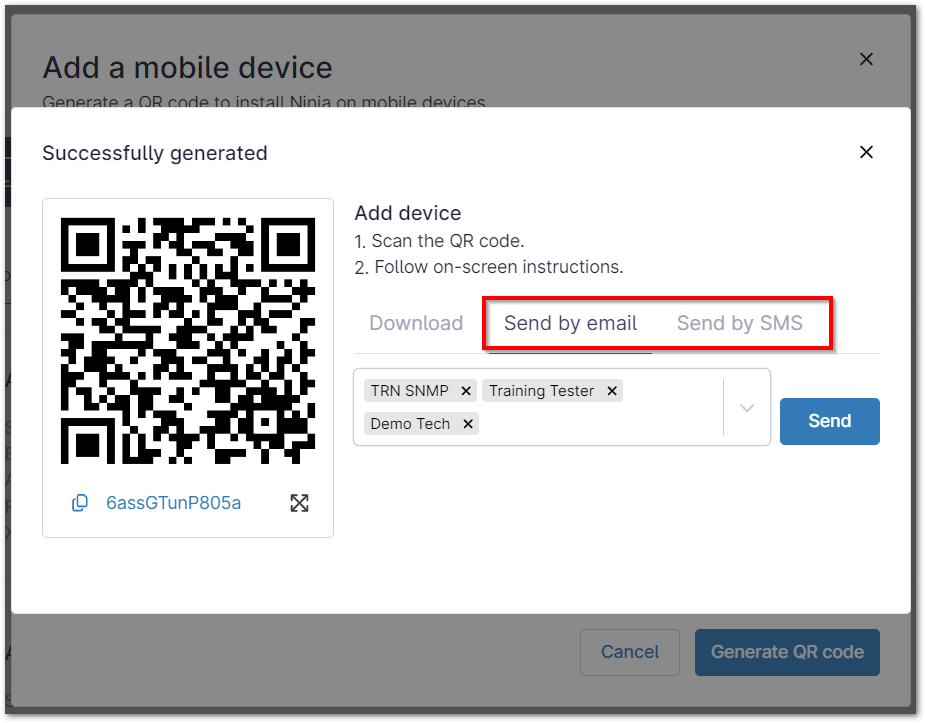925x723 pixels.
Task: Cancel the dialog with Cancel button
Action: 629,651
